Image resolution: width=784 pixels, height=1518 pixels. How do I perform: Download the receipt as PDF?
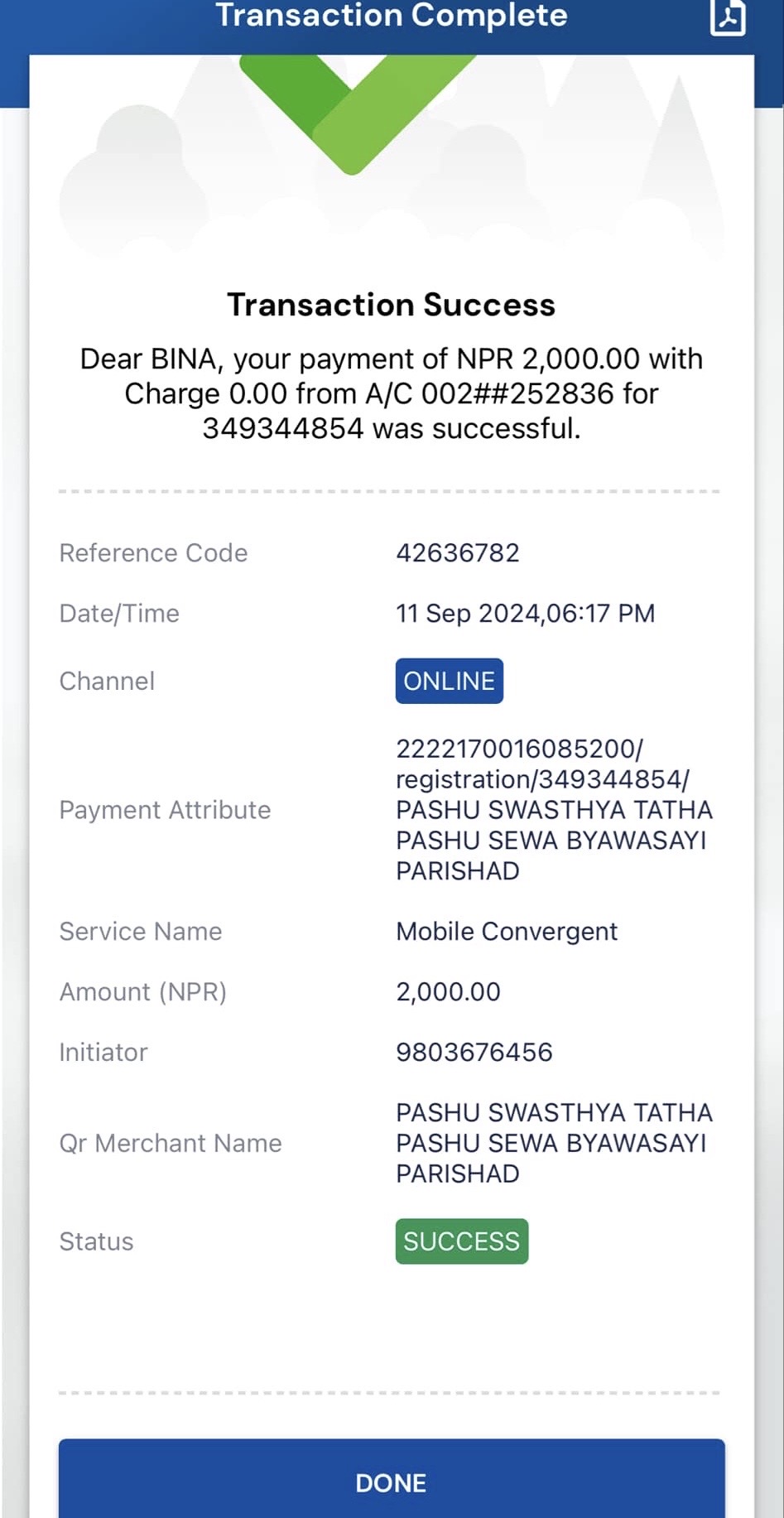pos(728,17)
